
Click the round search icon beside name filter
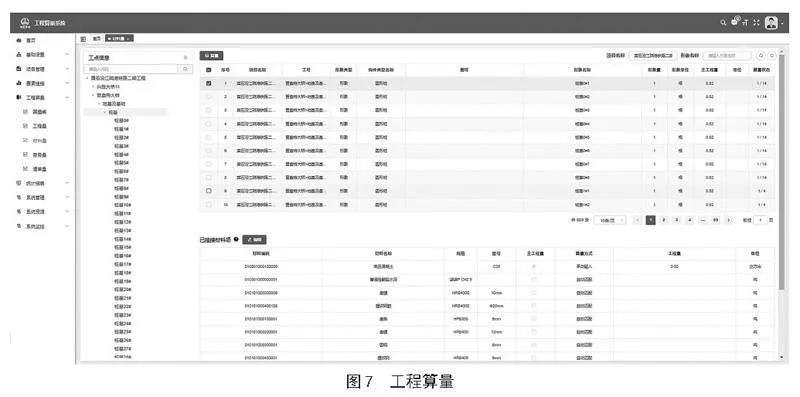(x=761, y=56)
